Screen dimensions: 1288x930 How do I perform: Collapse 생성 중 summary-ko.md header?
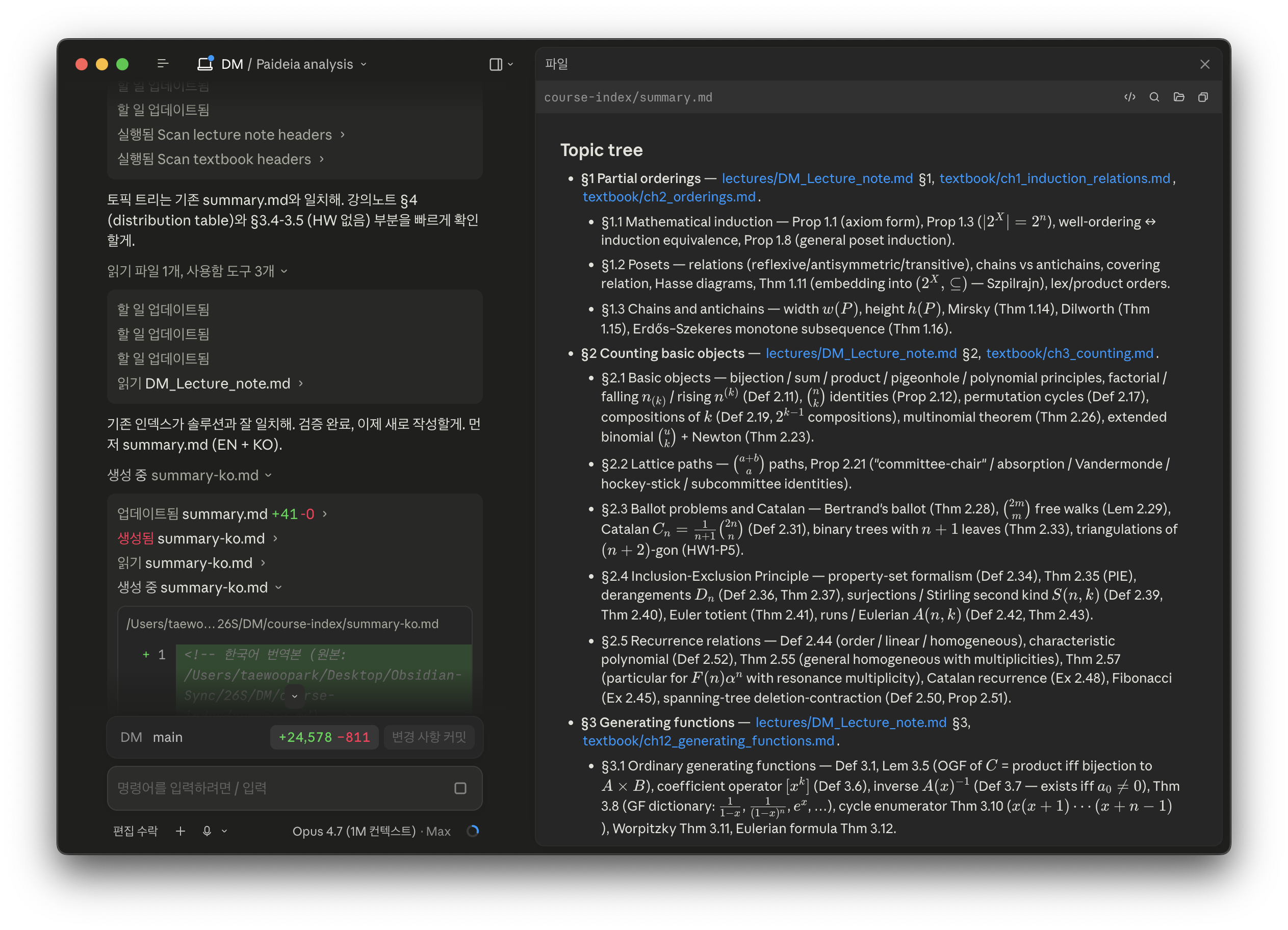(x=189, y=475)
